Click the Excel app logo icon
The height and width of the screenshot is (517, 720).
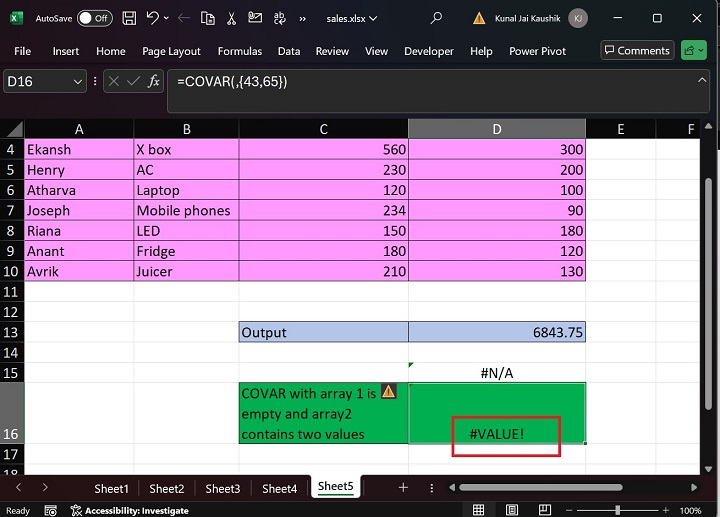(16, 18)
